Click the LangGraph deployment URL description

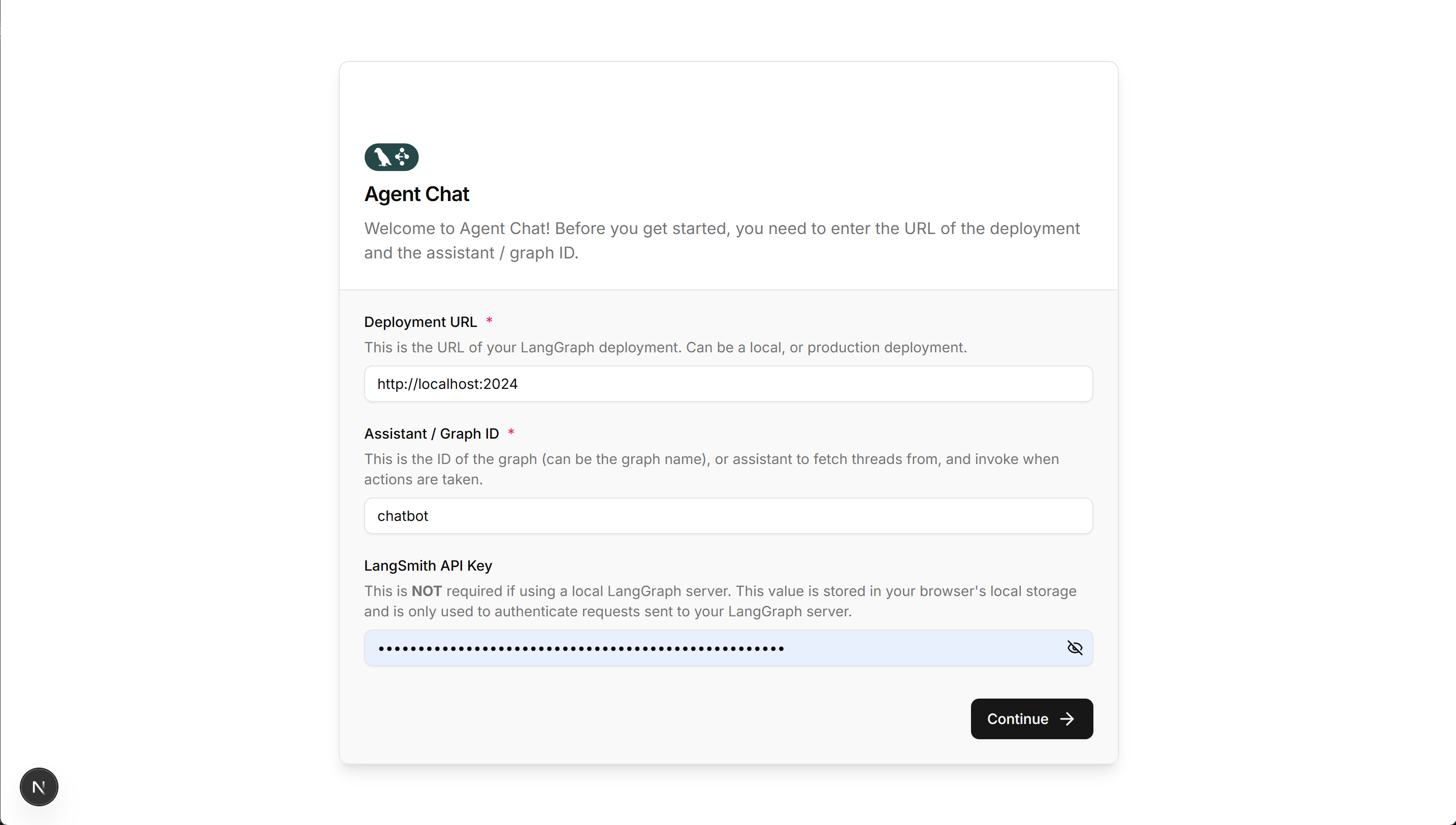tap(665, 347)
